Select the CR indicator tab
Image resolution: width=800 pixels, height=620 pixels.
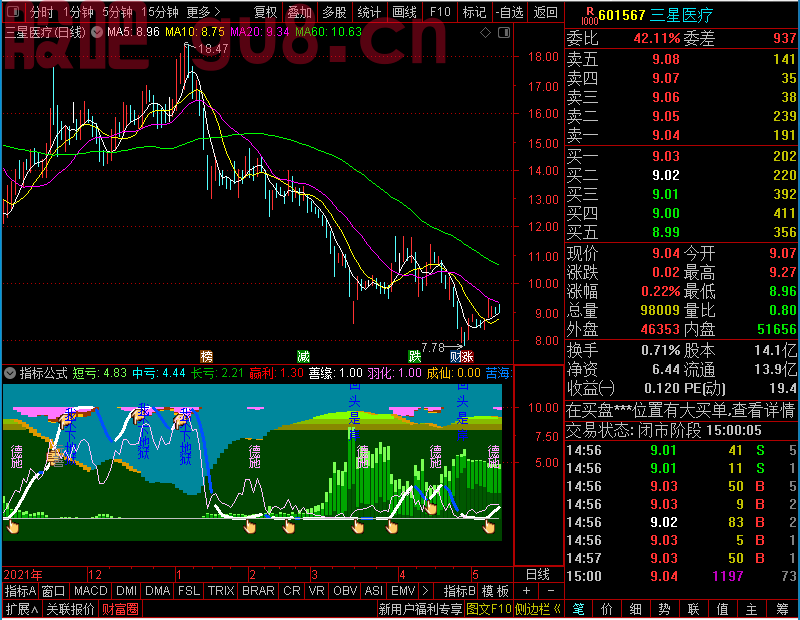pyautogui.click(x=292, y=591)
